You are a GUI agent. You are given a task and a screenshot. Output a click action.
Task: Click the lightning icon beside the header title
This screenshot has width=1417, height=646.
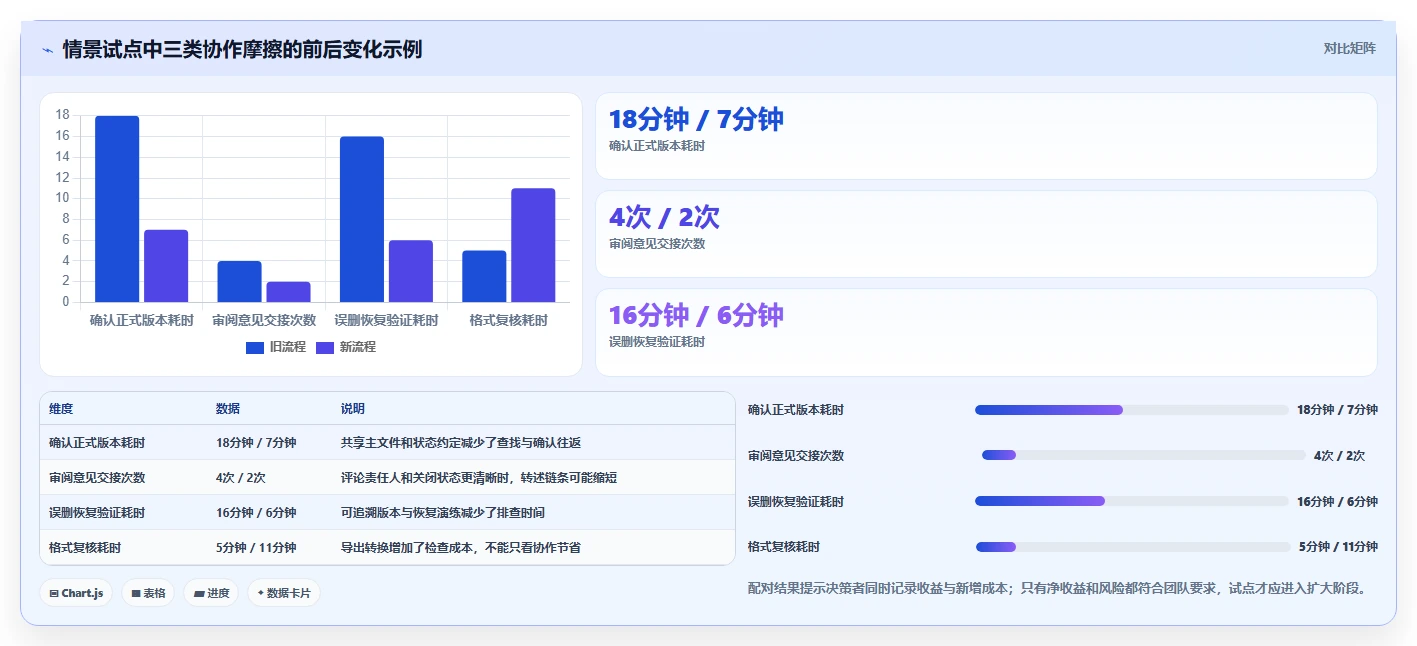point(47,49)
